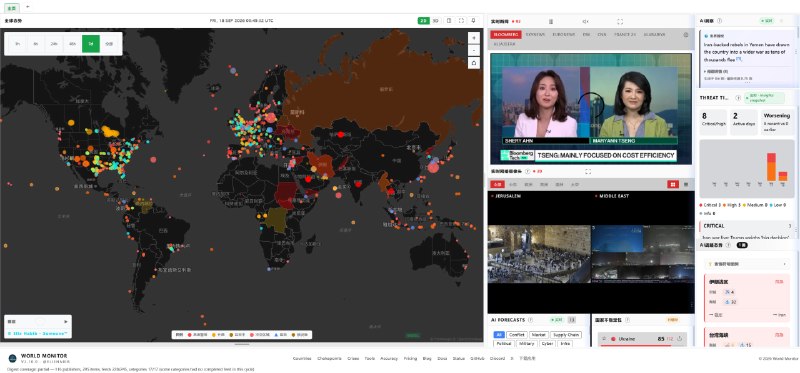Set map time range to 1h
This screenshot has width=800, height=373.
click(17, 44)
